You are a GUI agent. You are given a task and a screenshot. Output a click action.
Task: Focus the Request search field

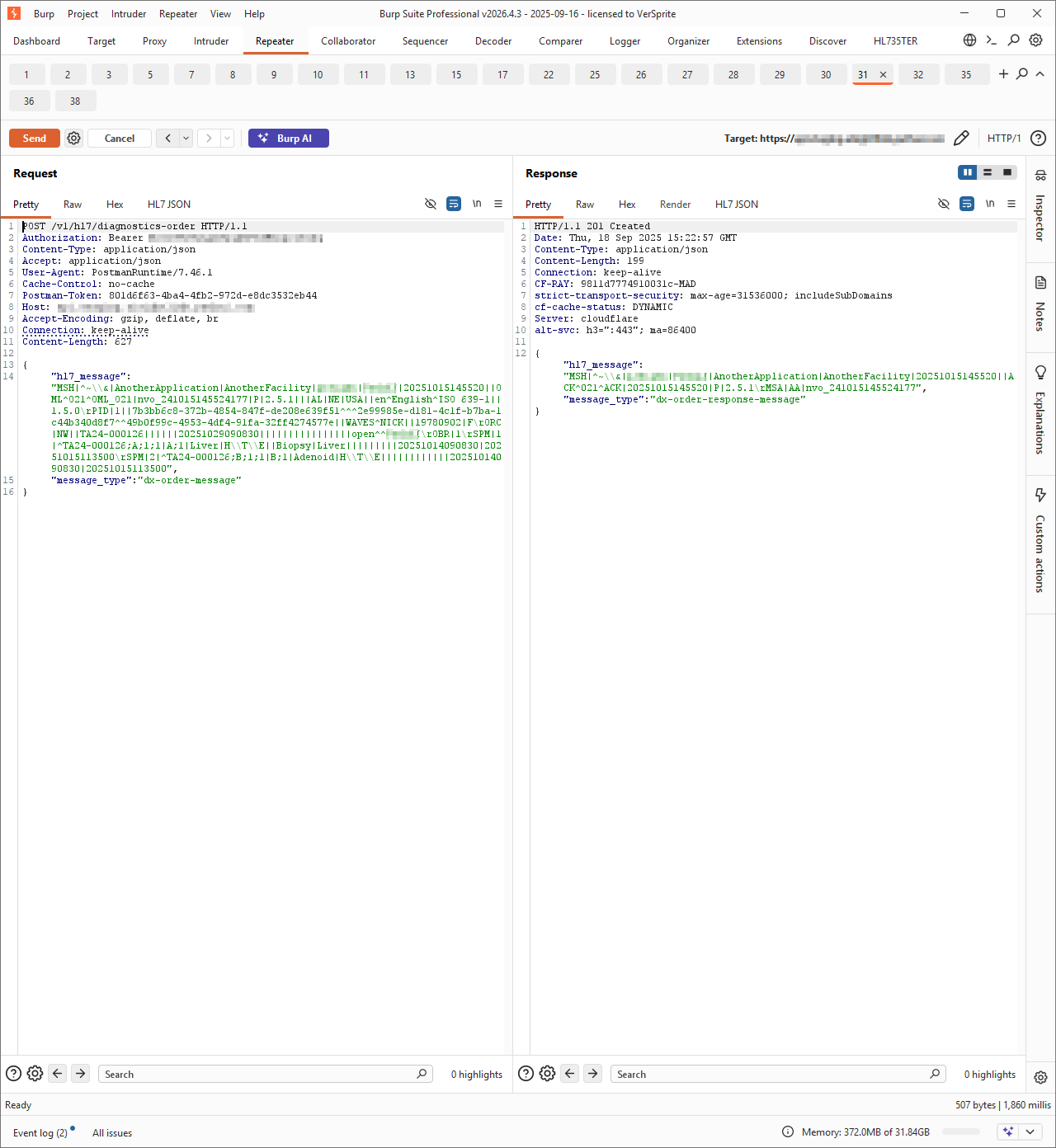(x=266, y=1074)
